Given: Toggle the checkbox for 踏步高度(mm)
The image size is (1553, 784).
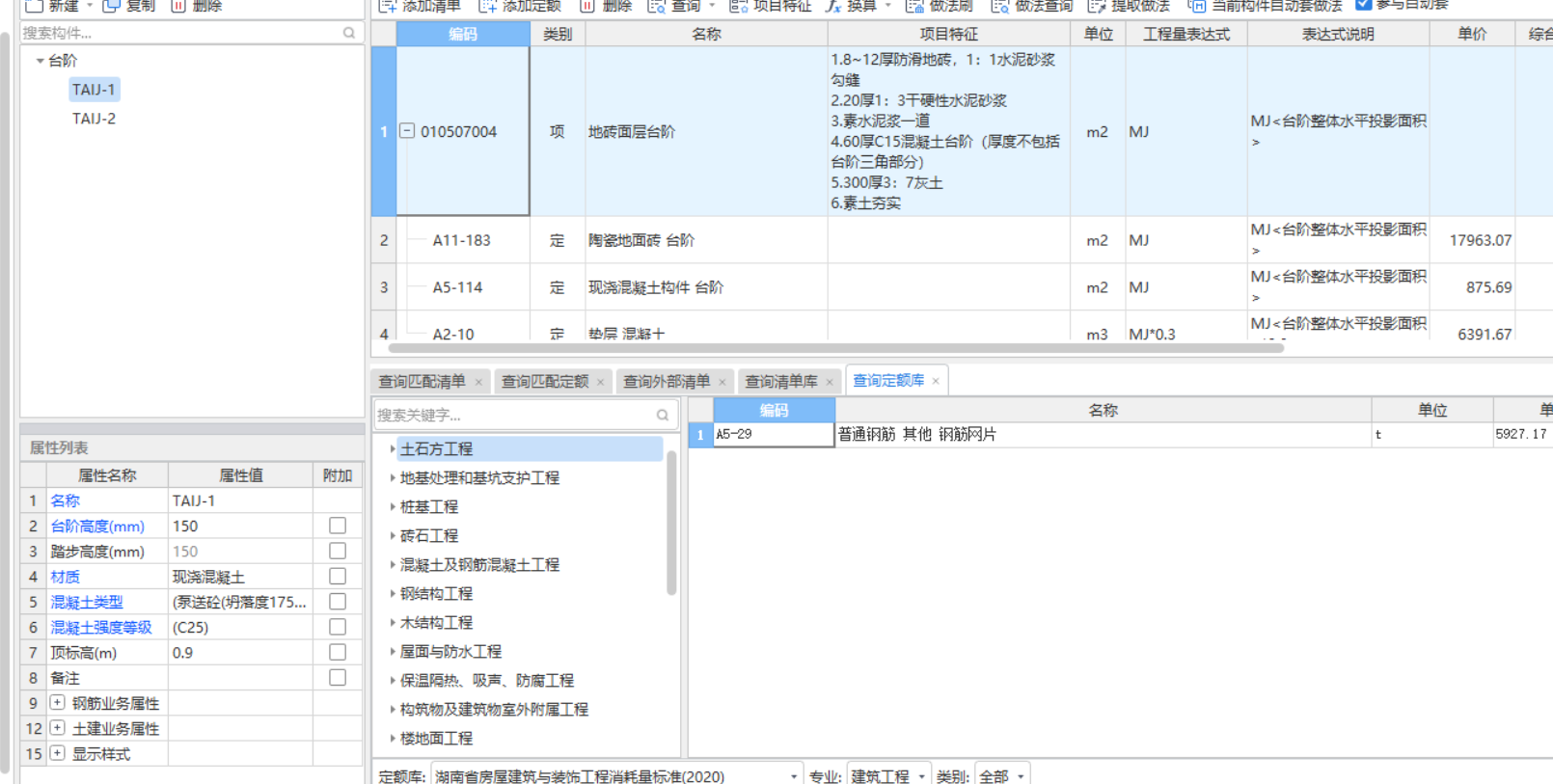Looking at the screenshot, I should click(x=338, y=551).
